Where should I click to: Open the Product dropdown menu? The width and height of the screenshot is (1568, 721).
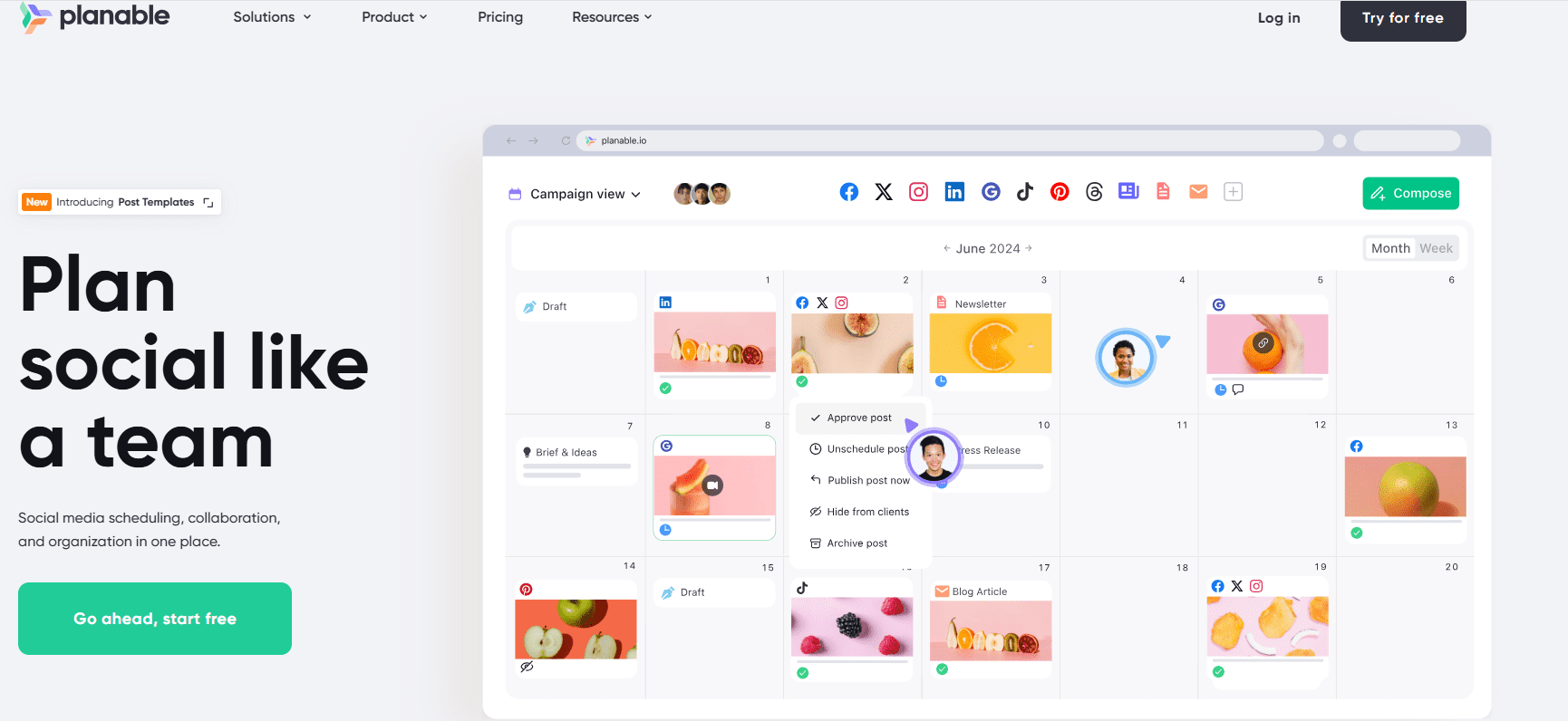[x=394, y=17]
